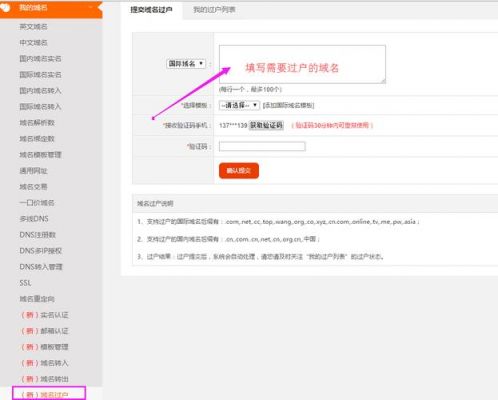Open 国内域名转入 in the sidebar
Viewport: 498px width, 400px height.
click(x=40, y=91)
